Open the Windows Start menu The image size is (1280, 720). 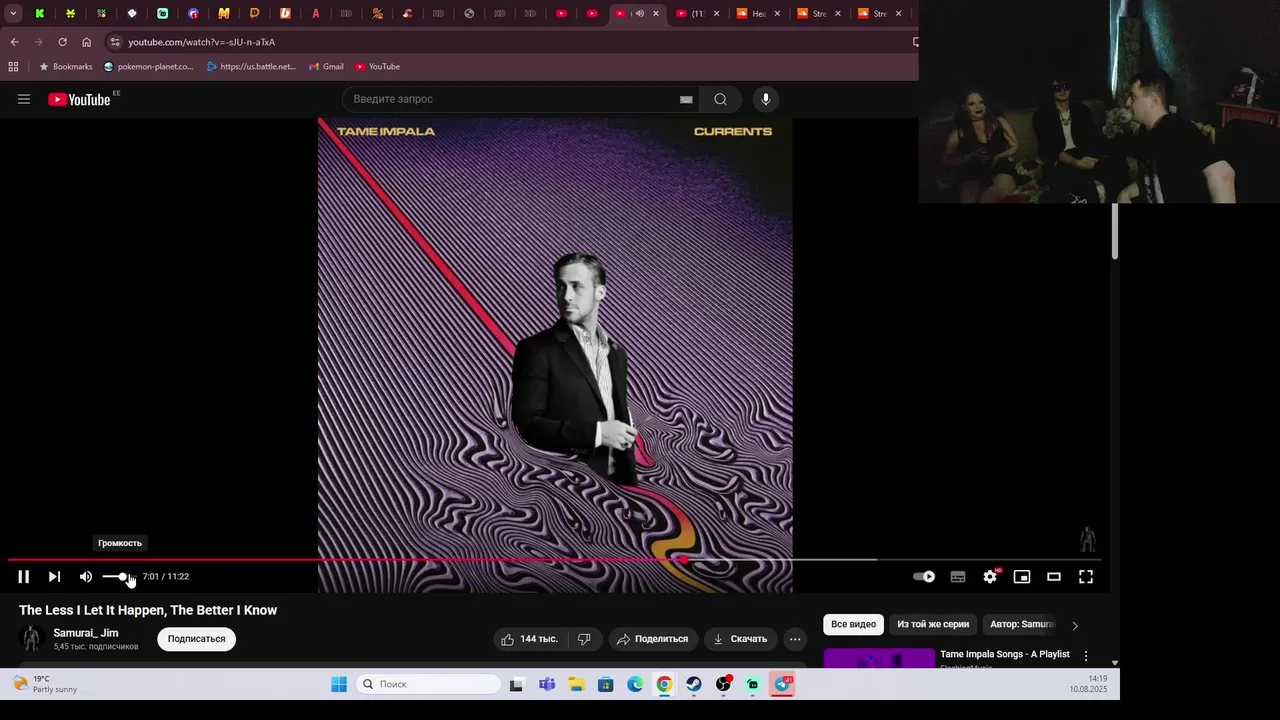tap(339, 684)
